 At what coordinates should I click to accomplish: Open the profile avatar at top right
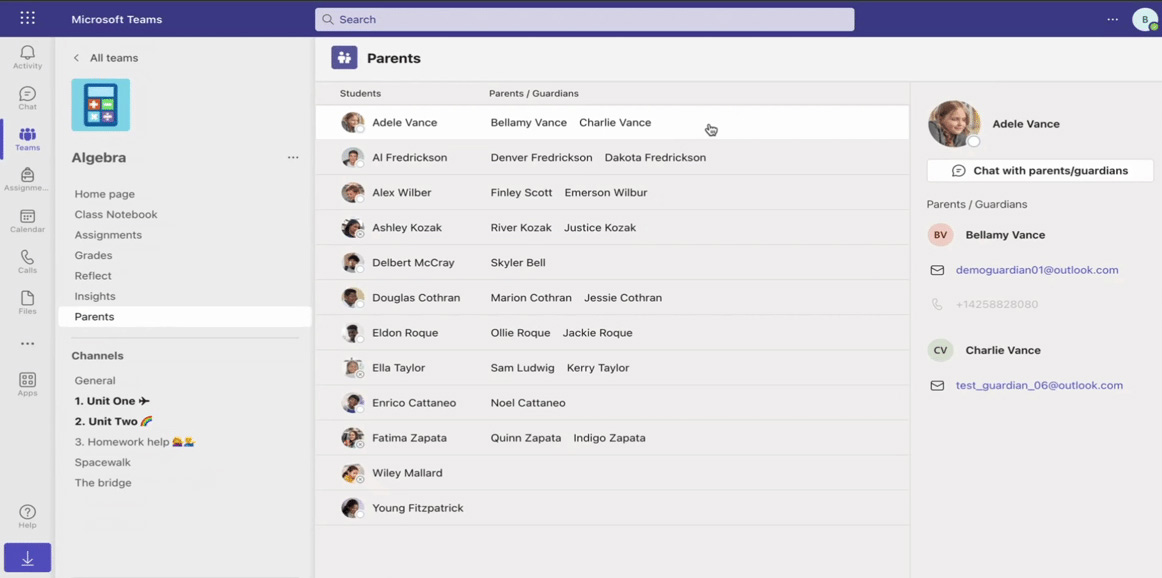coord(1144,19)
